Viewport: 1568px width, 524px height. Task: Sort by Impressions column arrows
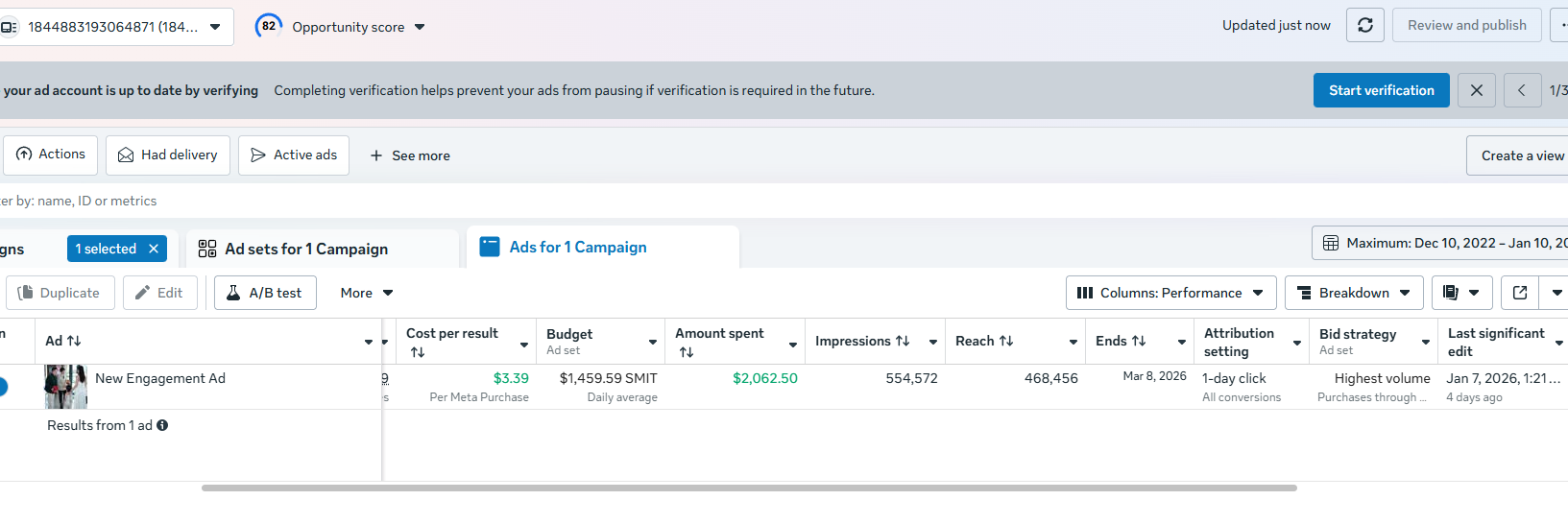click(x=903, y=341)
